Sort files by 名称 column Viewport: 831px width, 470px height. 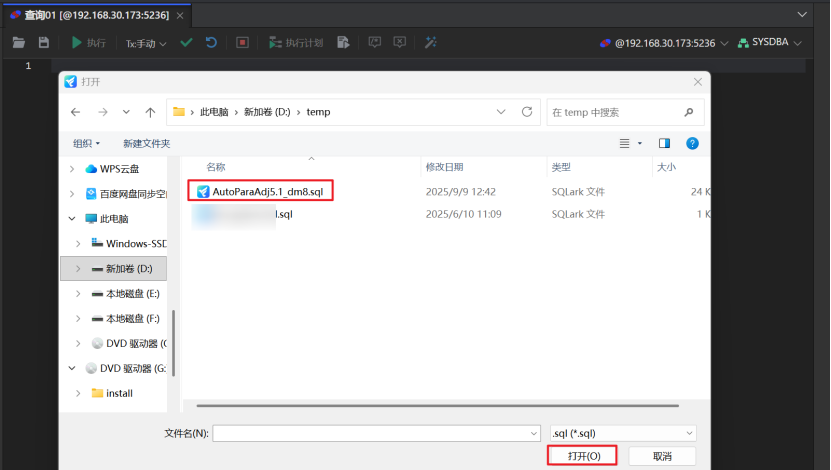(215, 167)
